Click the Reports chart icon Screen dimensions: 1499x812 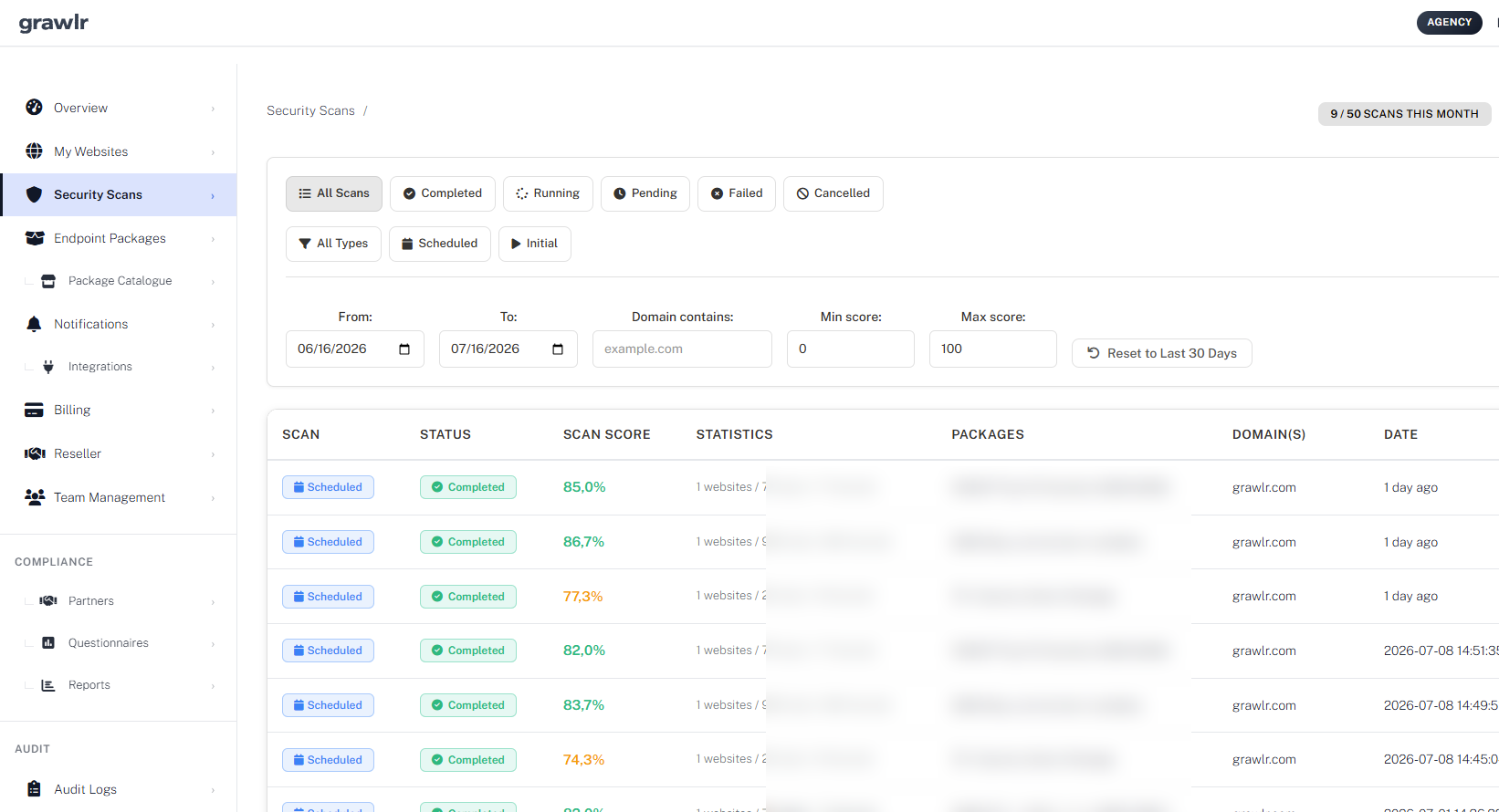[x=48, y=685]
